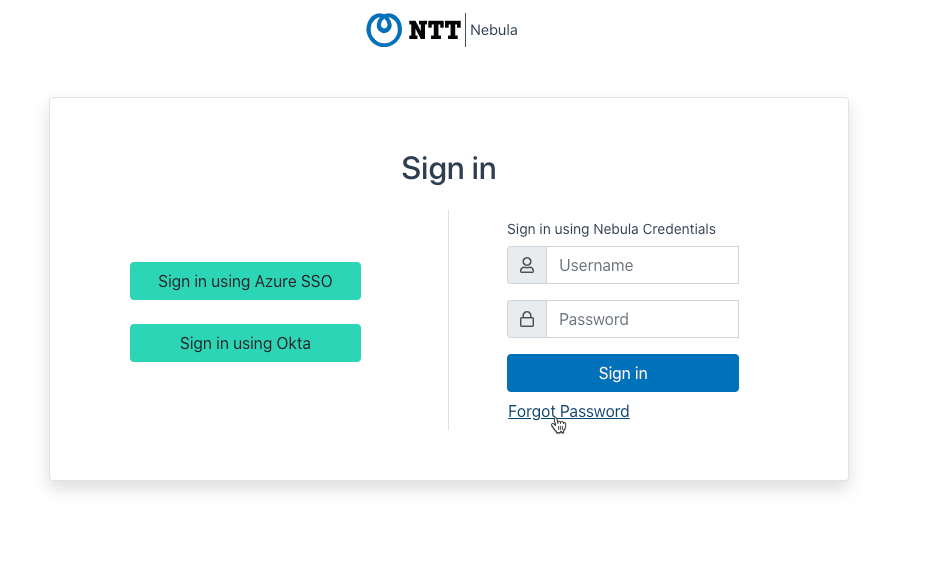Select the word Okta on green button
Viewport: 939px width, 569px height.
pyautogui.click(x=293, y=344)
